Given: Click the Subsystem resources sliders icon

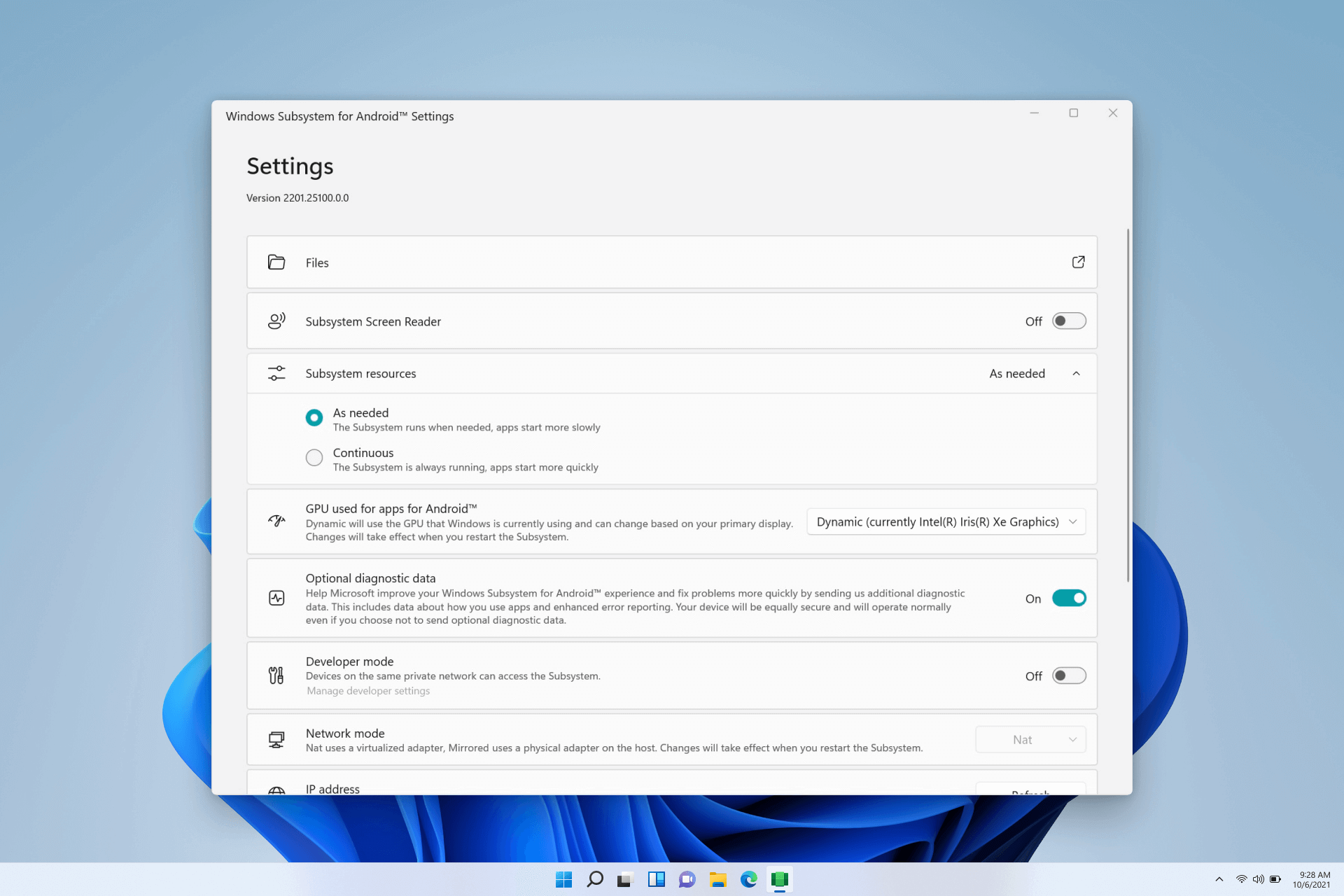Looking at the screenshot, I should click(276, 373).
